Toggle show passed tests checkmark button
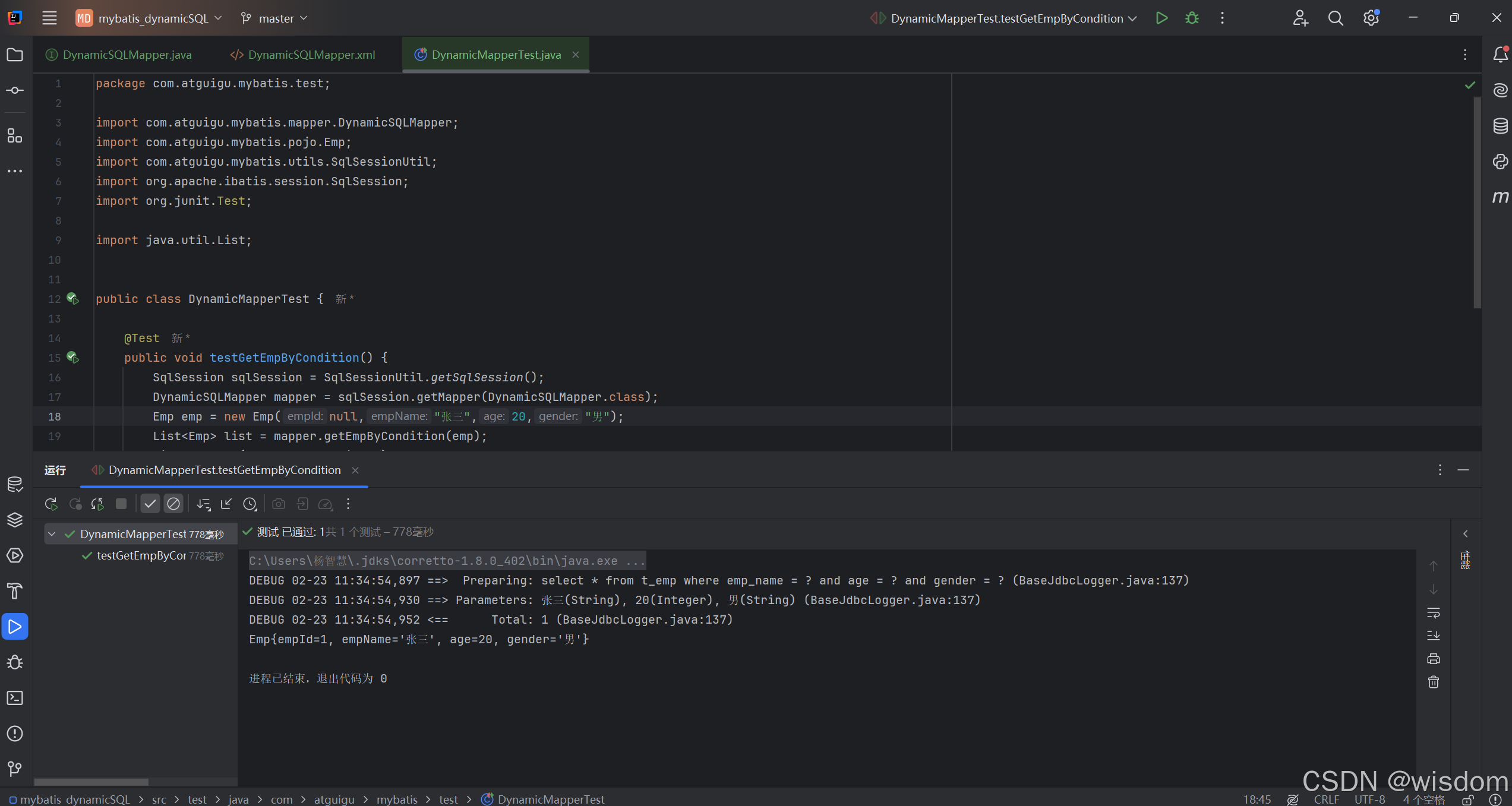The image size is (1512, 806). (x=150, y=504)
